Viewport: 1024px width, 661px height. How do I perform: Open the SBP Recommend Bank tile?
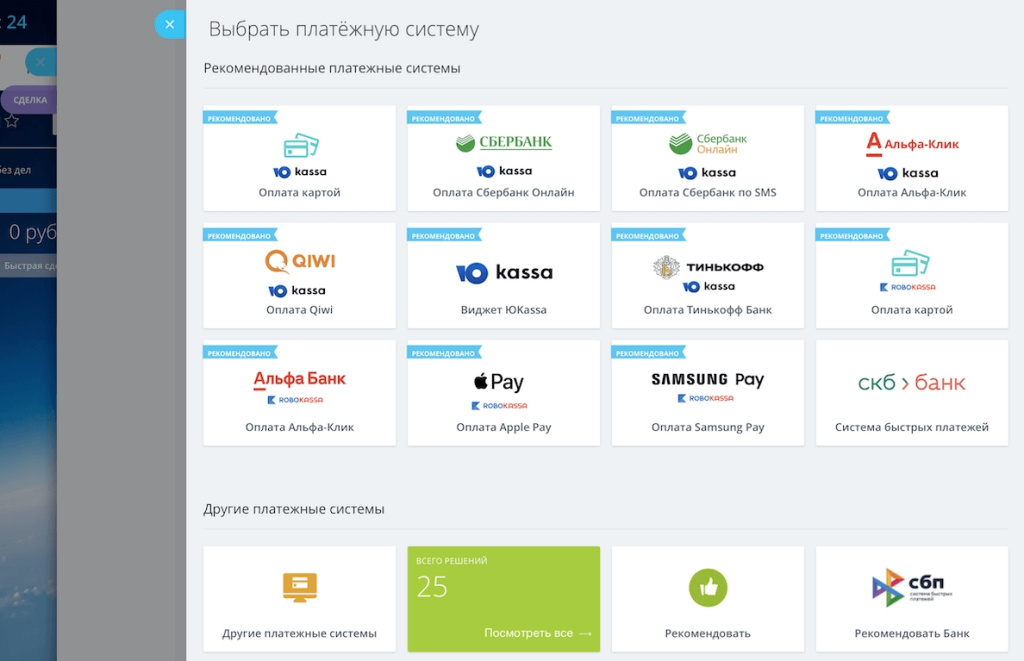(911, 599)
